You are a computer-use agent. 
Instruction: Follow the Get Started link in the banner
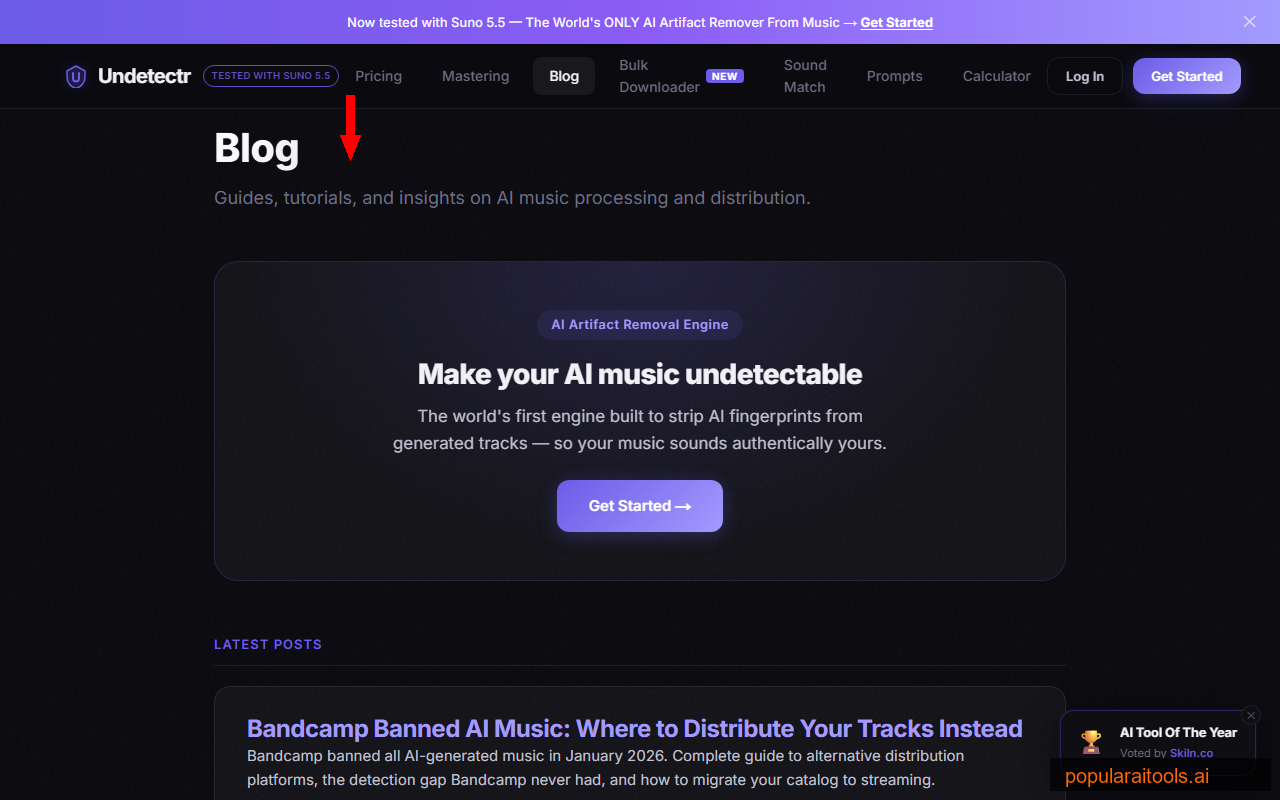pos(896,22)
